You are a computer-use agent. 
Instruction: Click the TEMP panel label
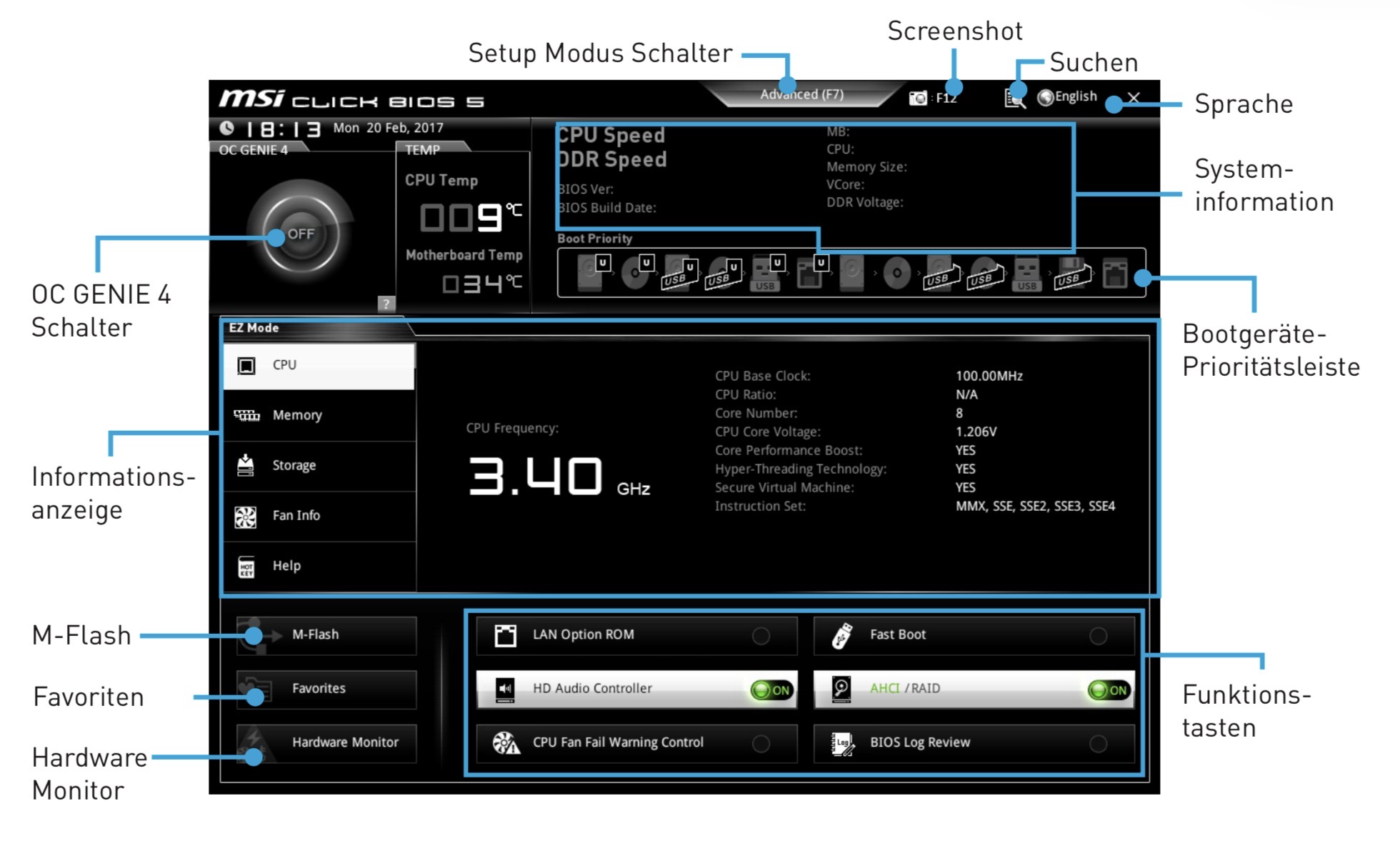pos(423,150)
